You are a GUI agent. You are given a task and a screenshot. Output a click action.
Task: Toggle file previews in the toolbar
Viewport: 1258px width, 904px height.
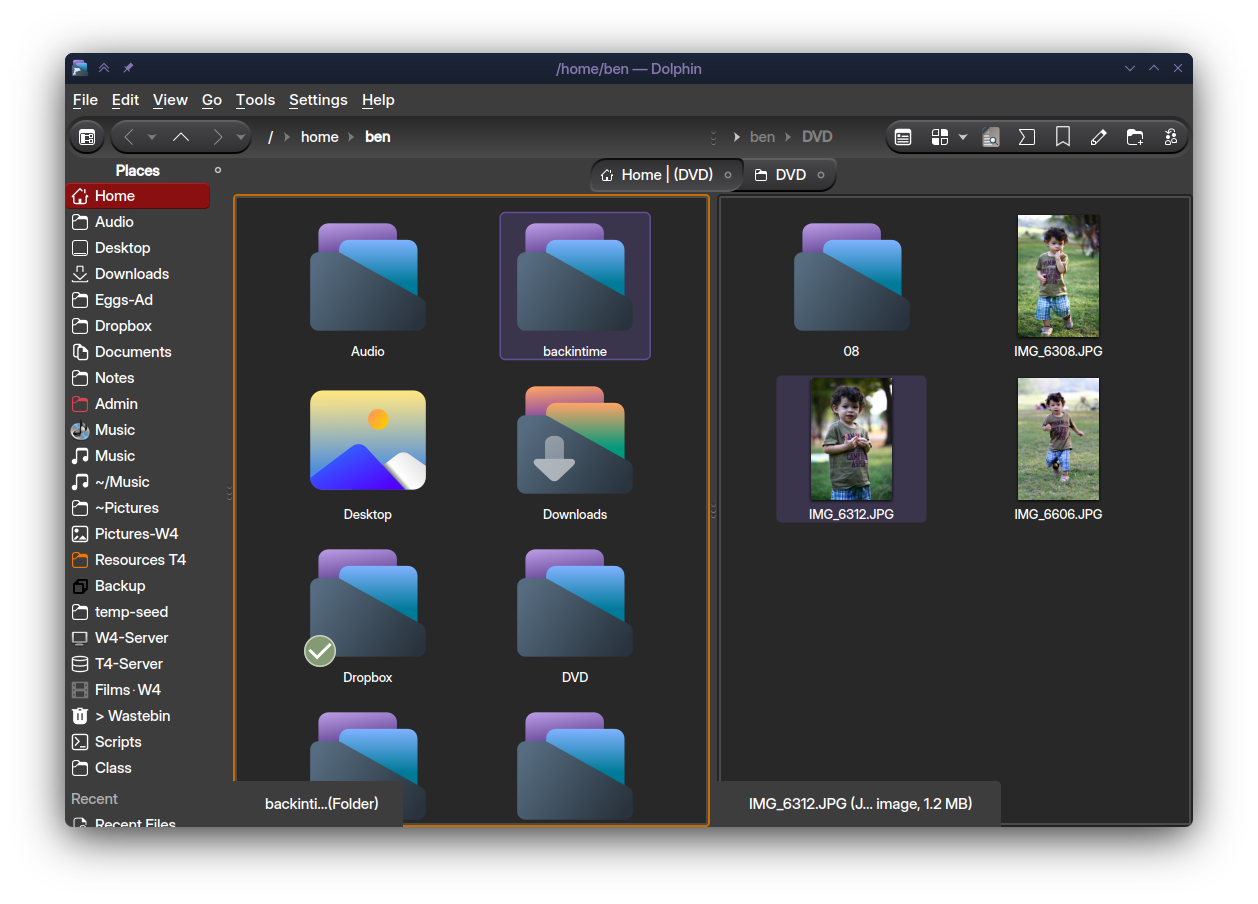click(x=991, y=137)
